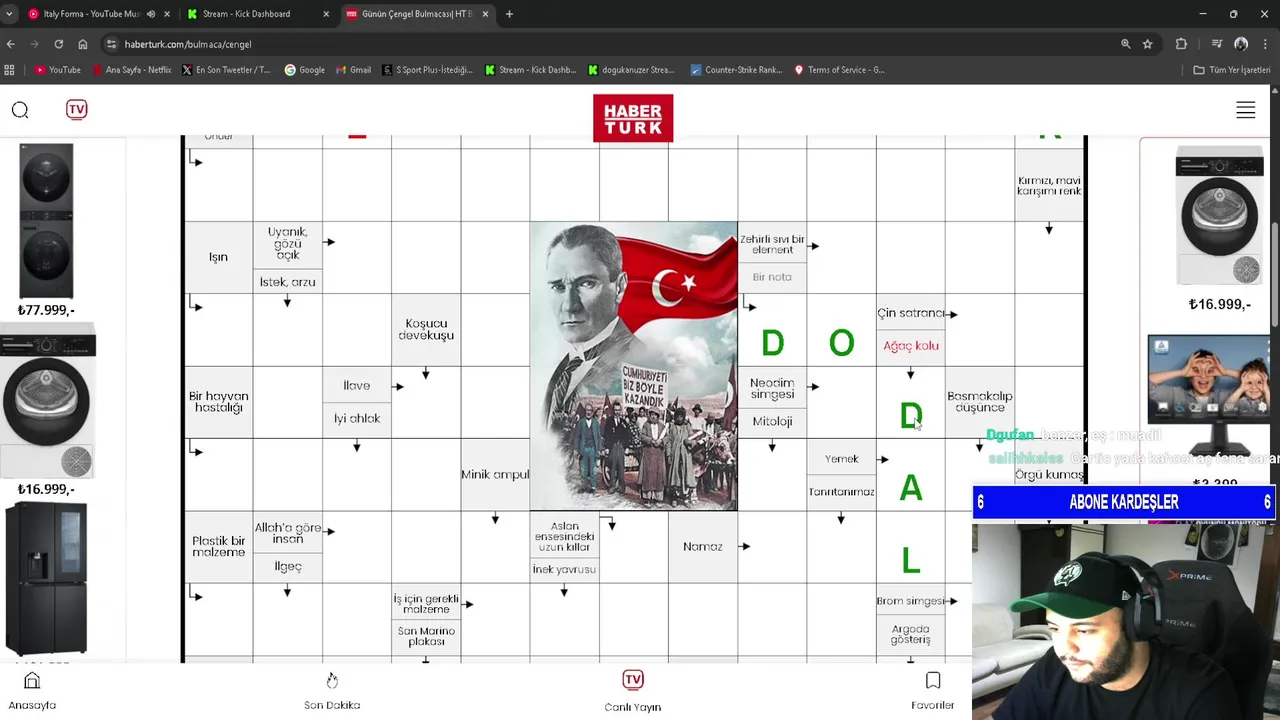The height and width of the screenshot is (720, 1280).
Task: Switch to the Stream - Kick Dashboard tab
Action: click(246, 14)
